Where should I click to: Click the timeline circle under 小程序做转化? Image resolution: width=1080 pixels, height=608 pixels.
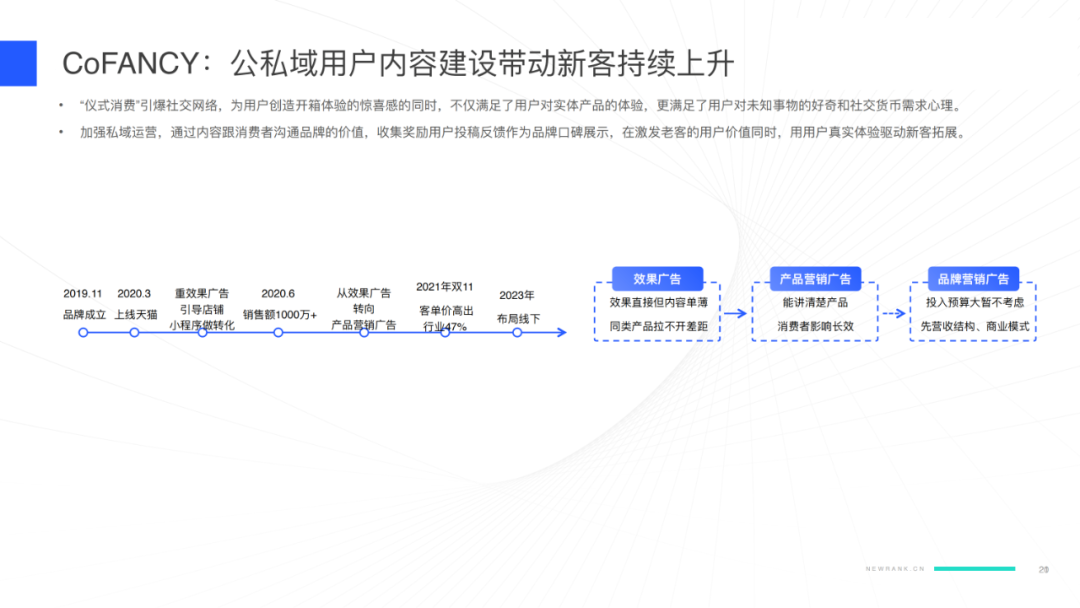[x=202, y=333]
